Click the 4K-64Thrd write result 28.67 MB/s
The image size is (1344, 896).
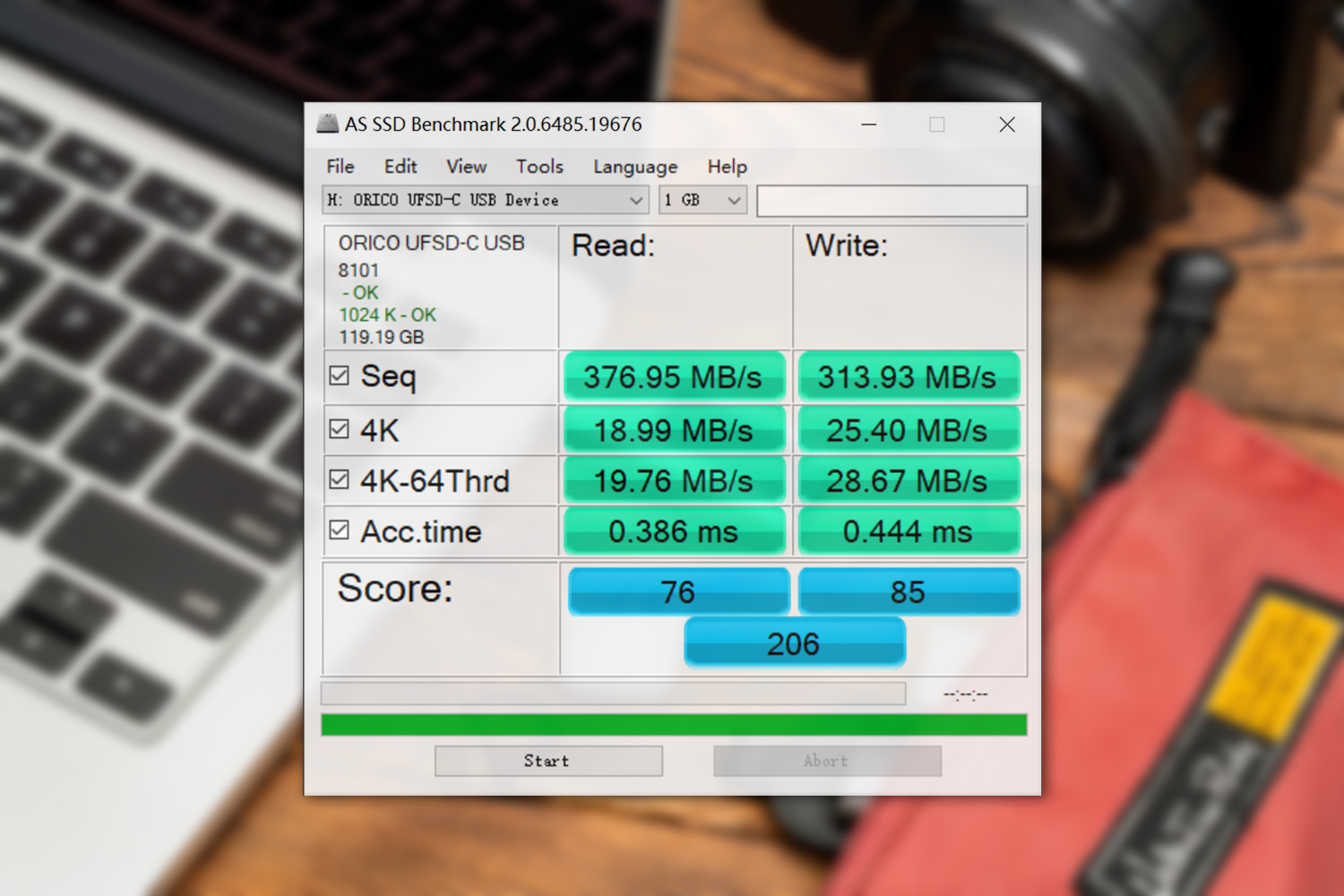[908, 481]
